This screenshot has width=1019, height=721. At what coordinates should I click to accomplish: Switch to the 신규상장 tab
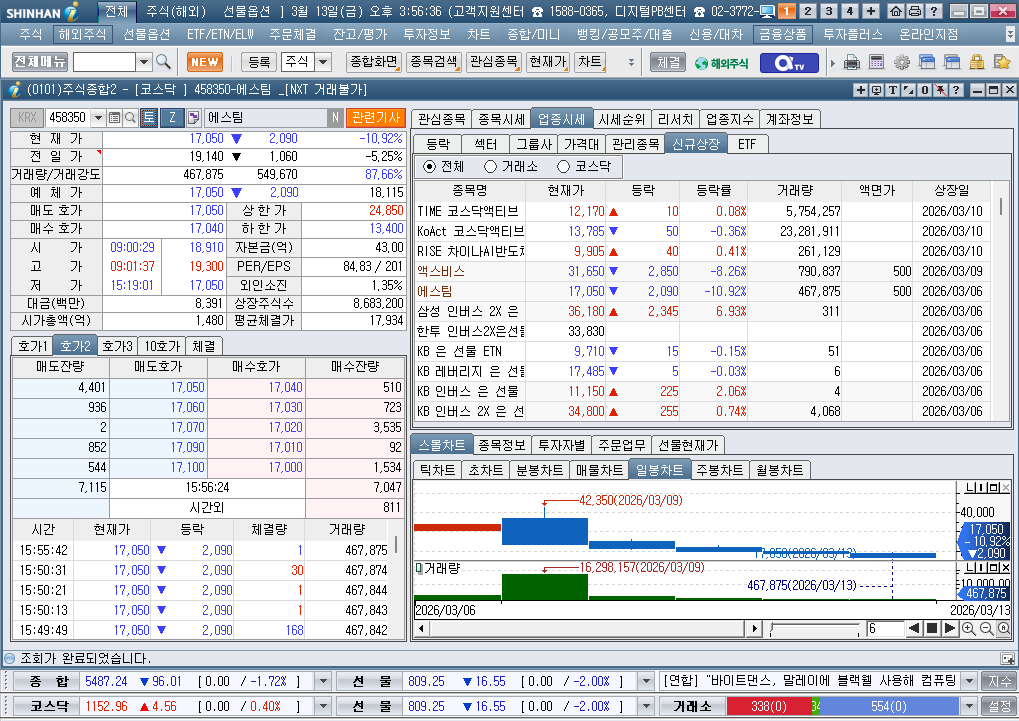[696, 144]
